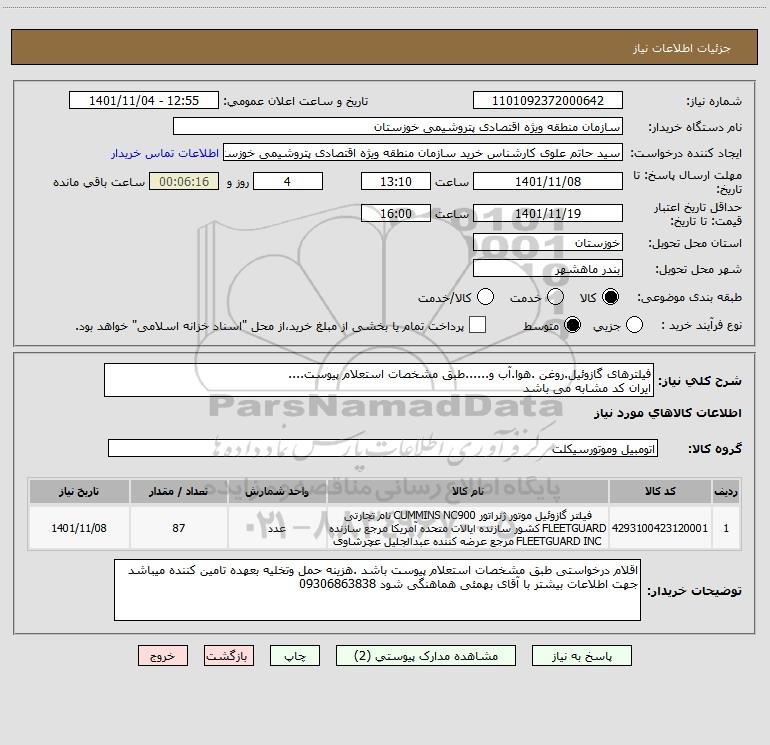Click the remaining days field showing 4

[x=288, y=181]
